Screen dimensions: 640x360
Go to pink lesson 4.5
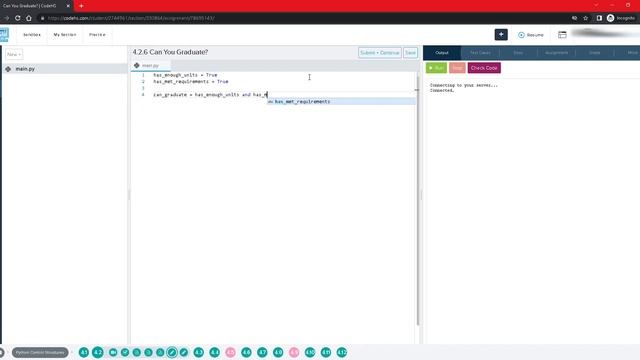click(x=230, y=352)
